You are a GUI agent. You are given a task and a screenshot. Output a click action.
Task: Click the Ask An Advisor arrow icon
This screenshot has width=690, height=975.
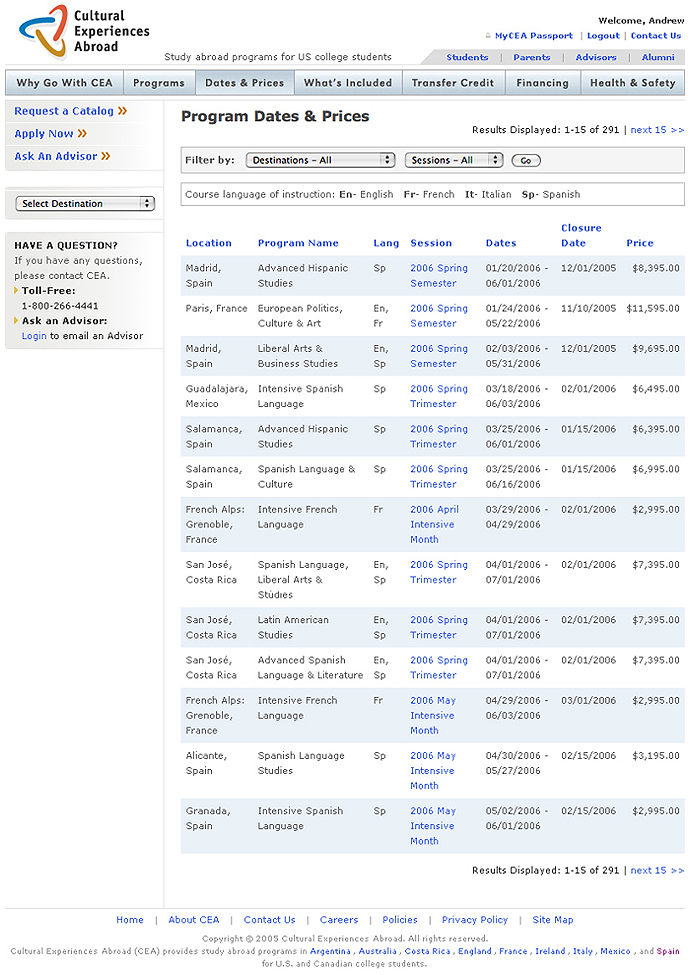[105, 156]
